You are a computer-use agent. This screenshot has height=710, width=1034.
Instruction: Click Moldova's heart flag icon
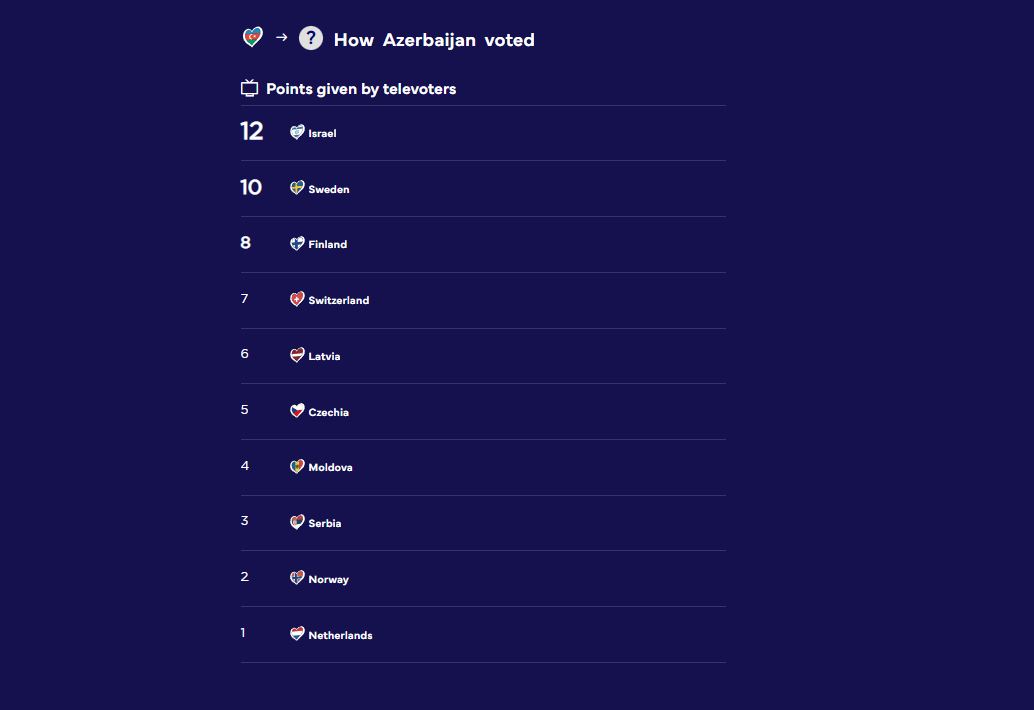coord(297,466)
